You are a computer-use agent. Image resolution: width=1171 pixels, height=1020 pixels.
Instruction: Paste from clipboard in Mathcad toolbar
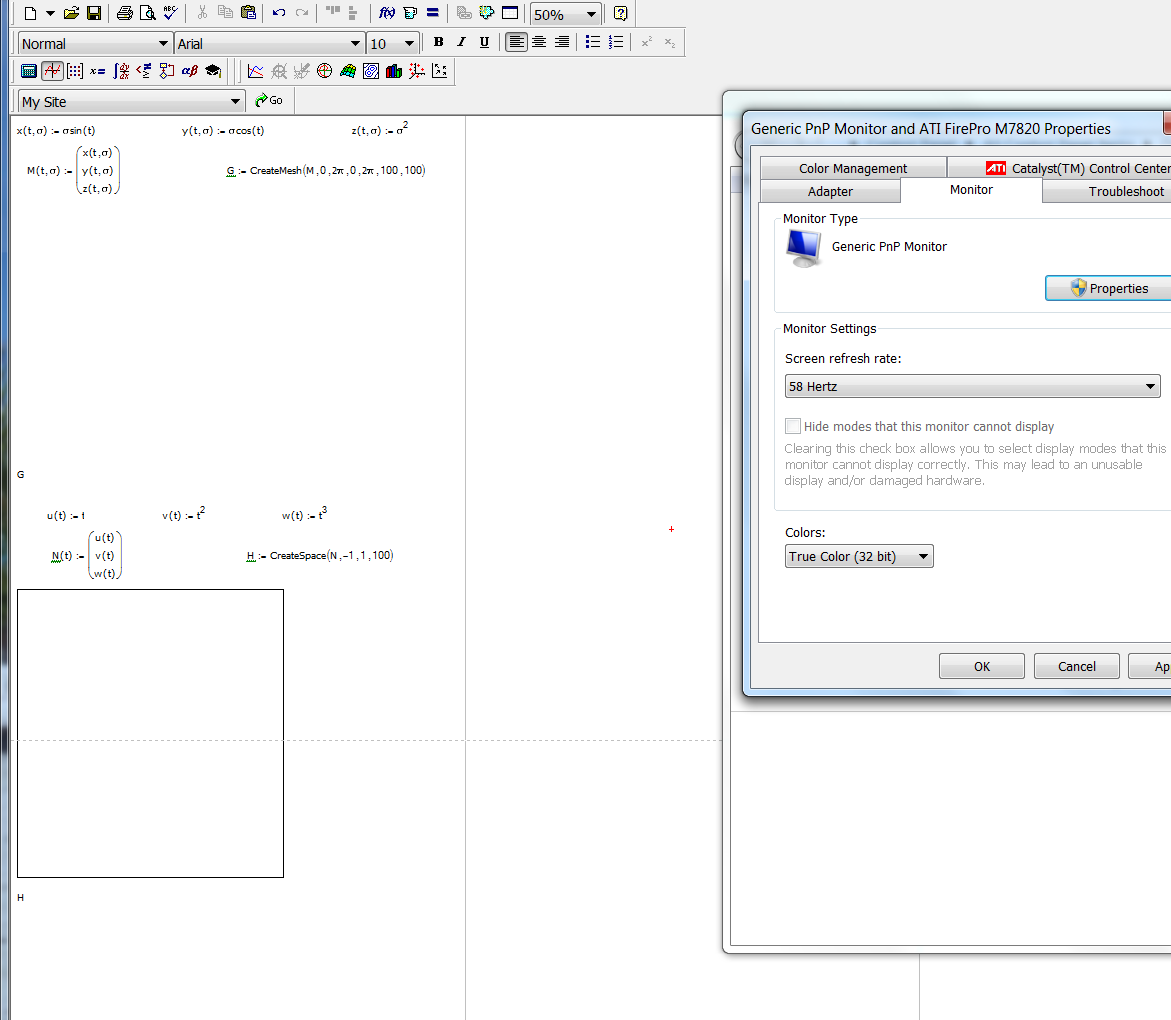[248, 13]
